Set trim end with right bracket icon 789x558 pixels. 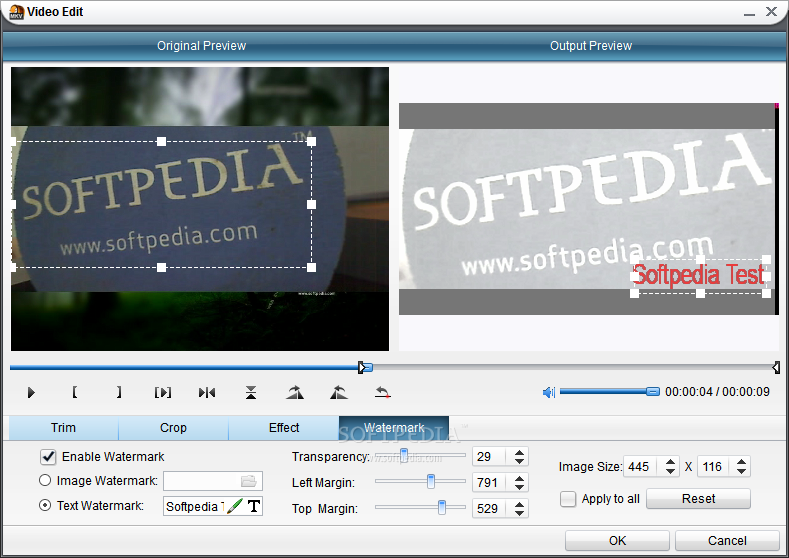(x=119, y=392)
